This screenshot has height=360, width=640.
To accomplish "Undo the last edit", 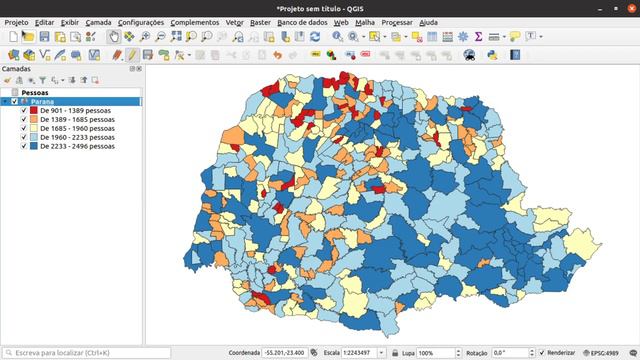I will pyautogui.click(x=278, y=55).
